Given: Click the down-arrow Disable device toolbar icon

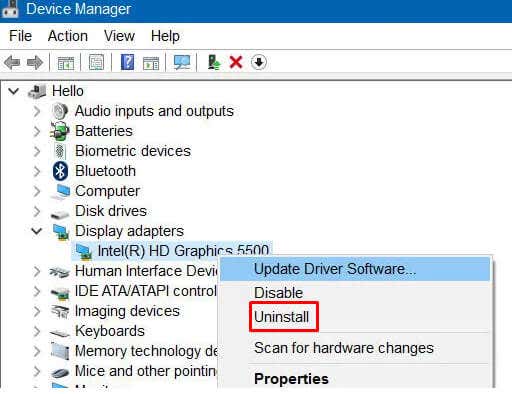Looking at the screenshot, I should pos(259,62).
